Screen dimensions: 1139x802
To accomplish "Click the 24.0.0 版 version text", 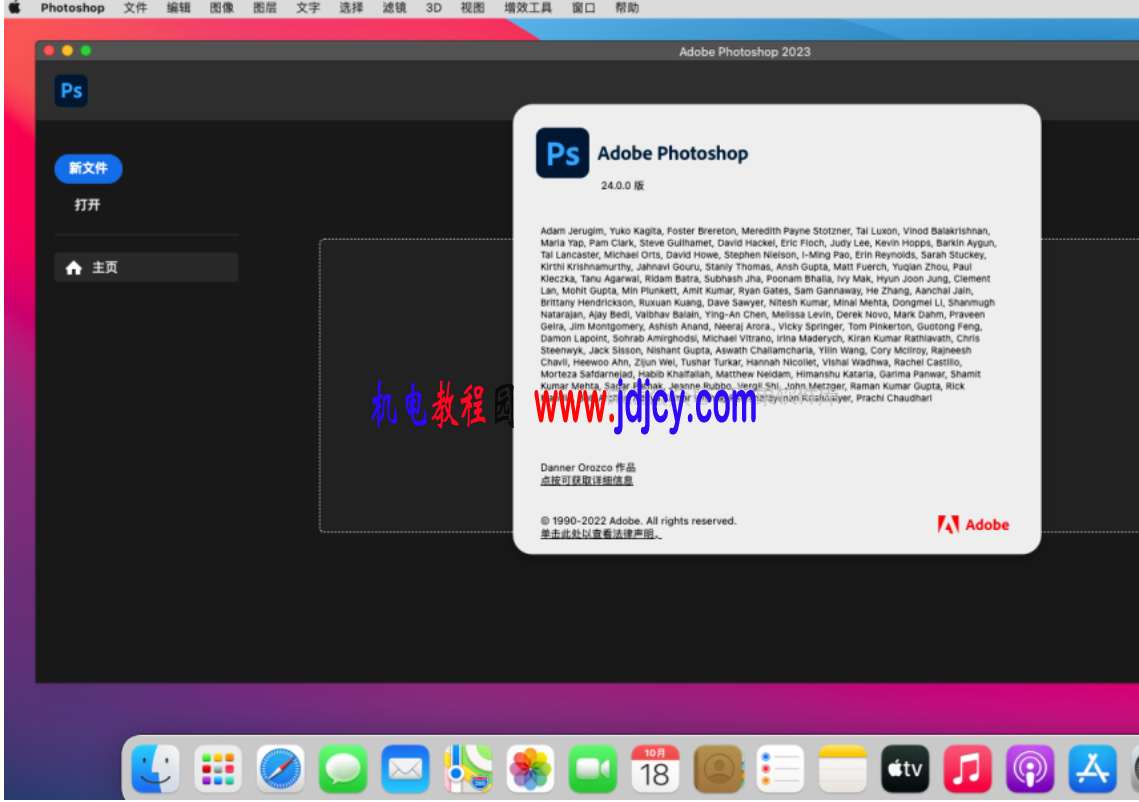I will pyautogui.click(x=623, y=185).
